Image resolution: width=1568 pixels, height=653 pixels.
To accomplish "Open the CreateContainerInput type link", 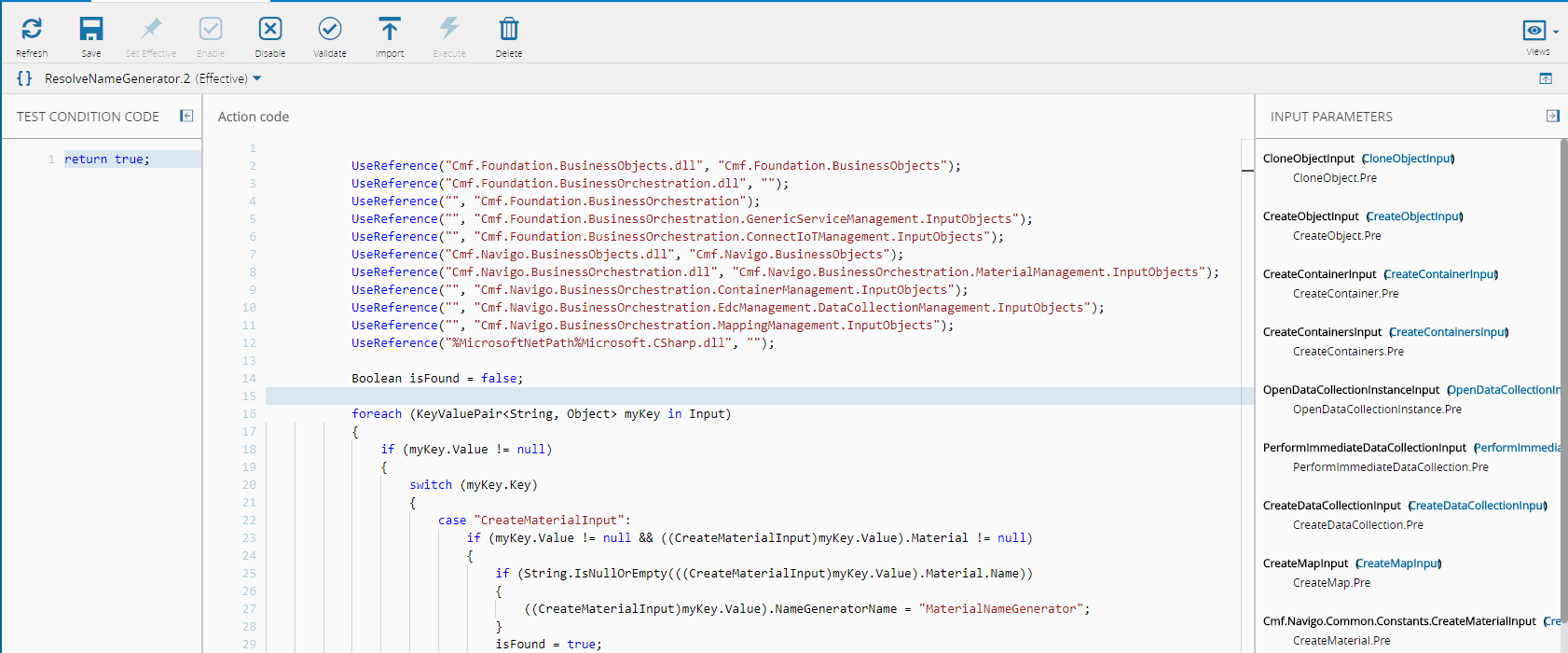I will 1440,274.
